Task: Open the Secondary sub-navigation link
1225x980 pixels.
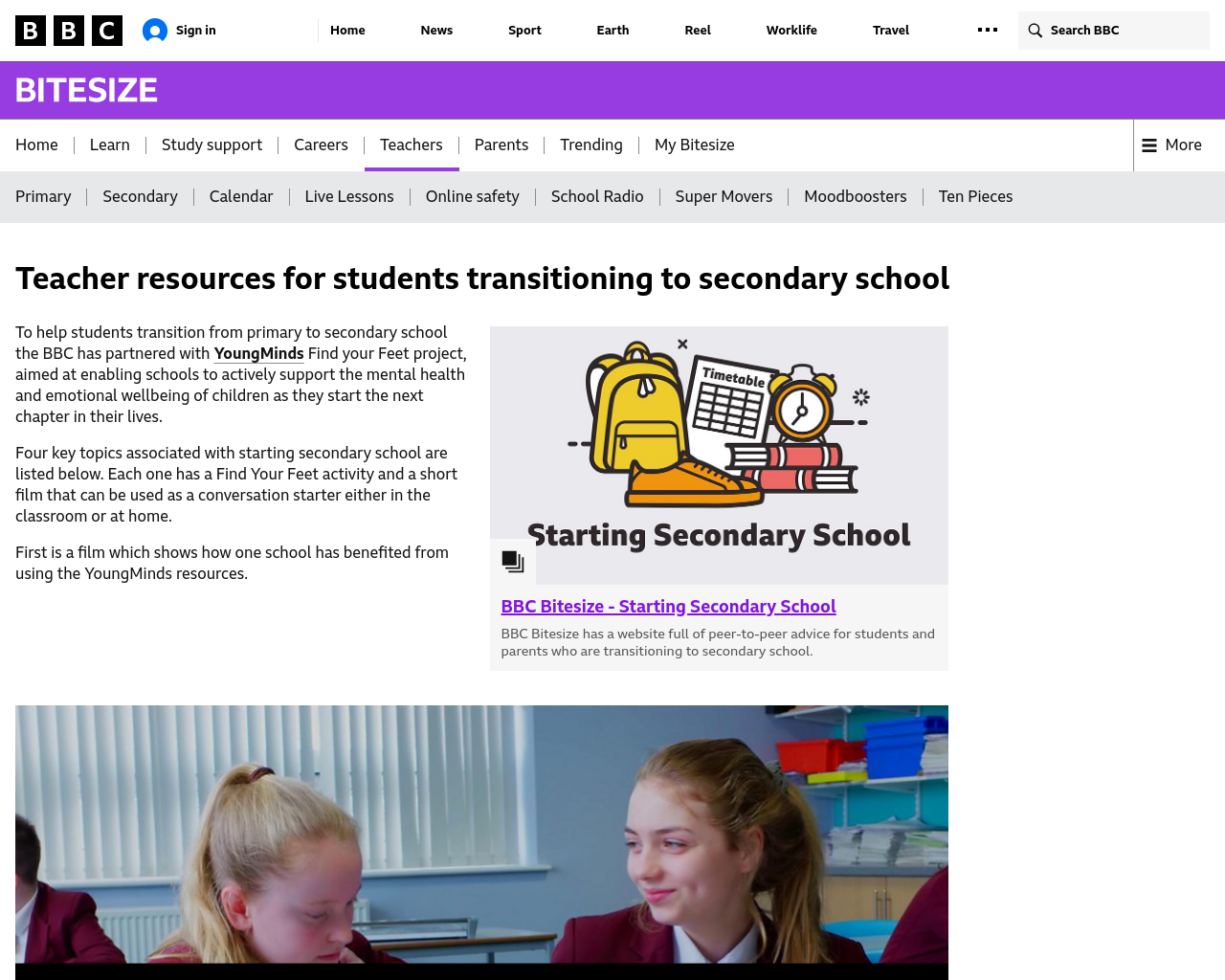Action: click(x=140, y=197)
